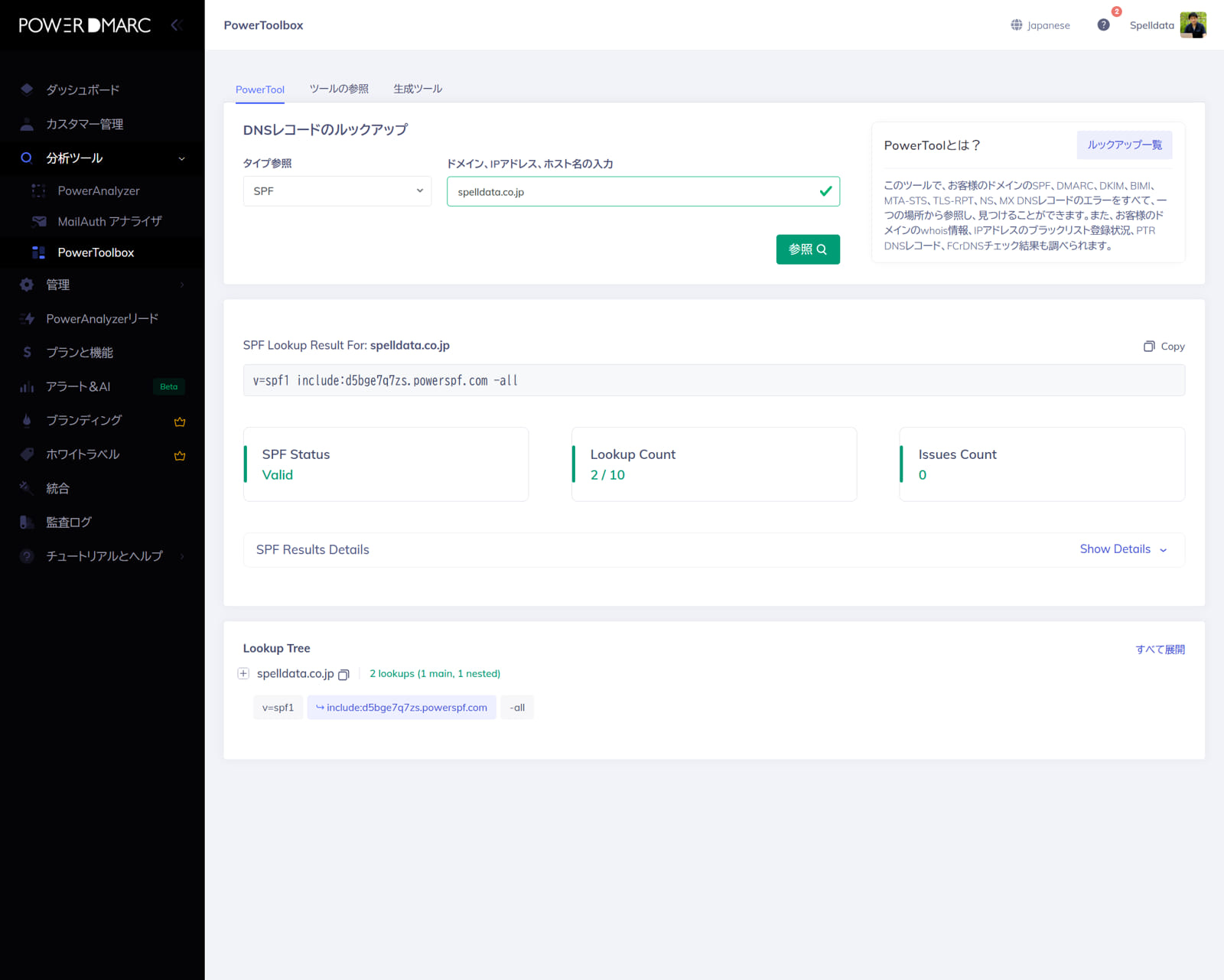Click the include:d5bge7q7zs.powerspf.com tag

pyautogui.click(x=402, y=708)
